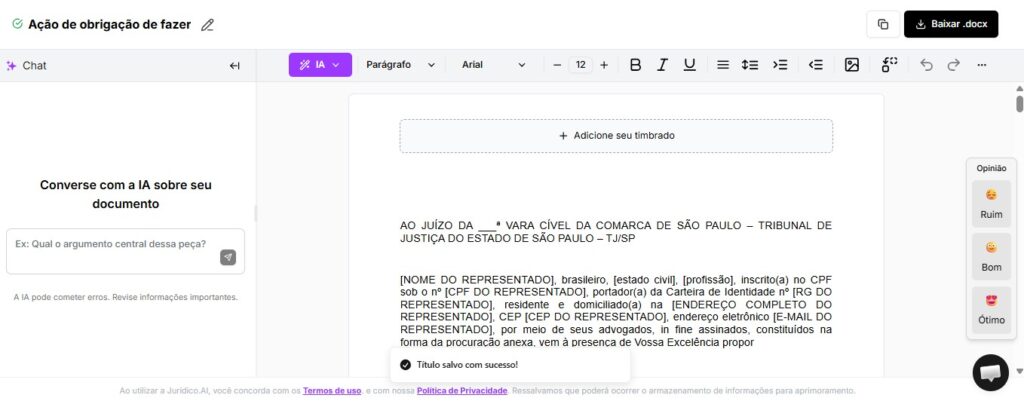Increase font size with plus button

coord(604,65)
